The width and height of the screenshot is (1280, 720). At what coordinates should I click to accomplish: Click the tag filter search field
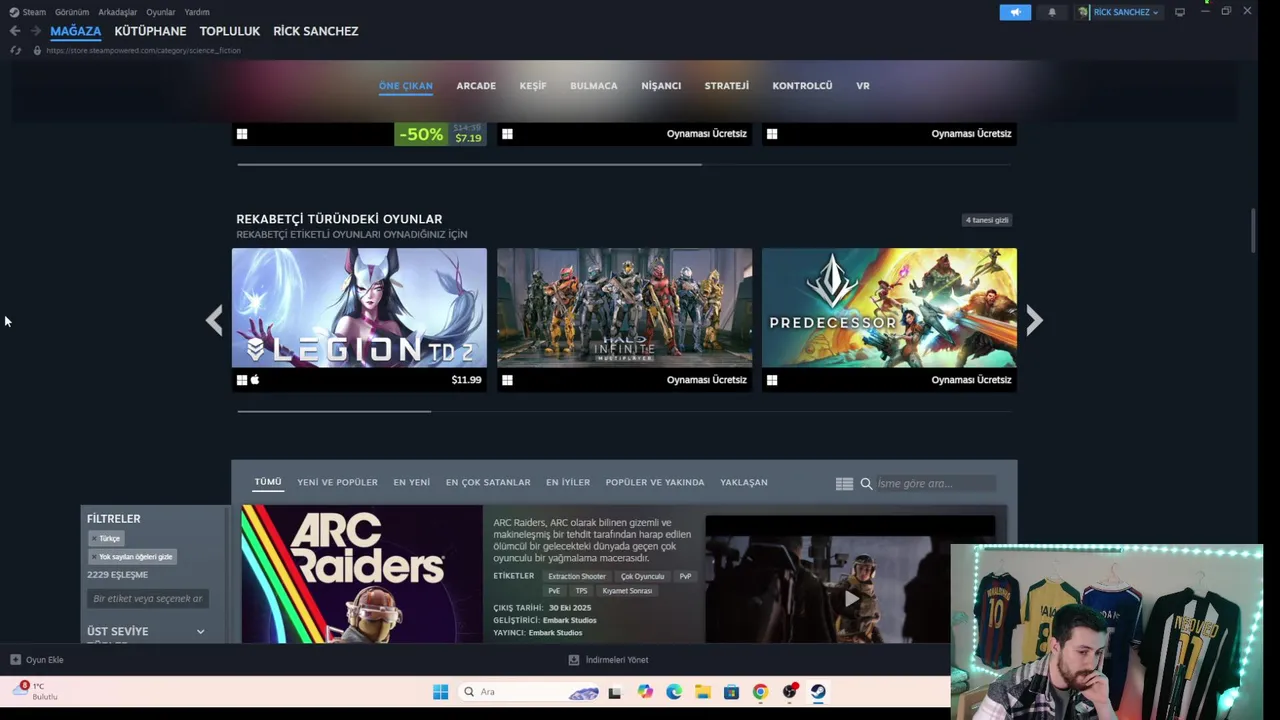(148, 598)
